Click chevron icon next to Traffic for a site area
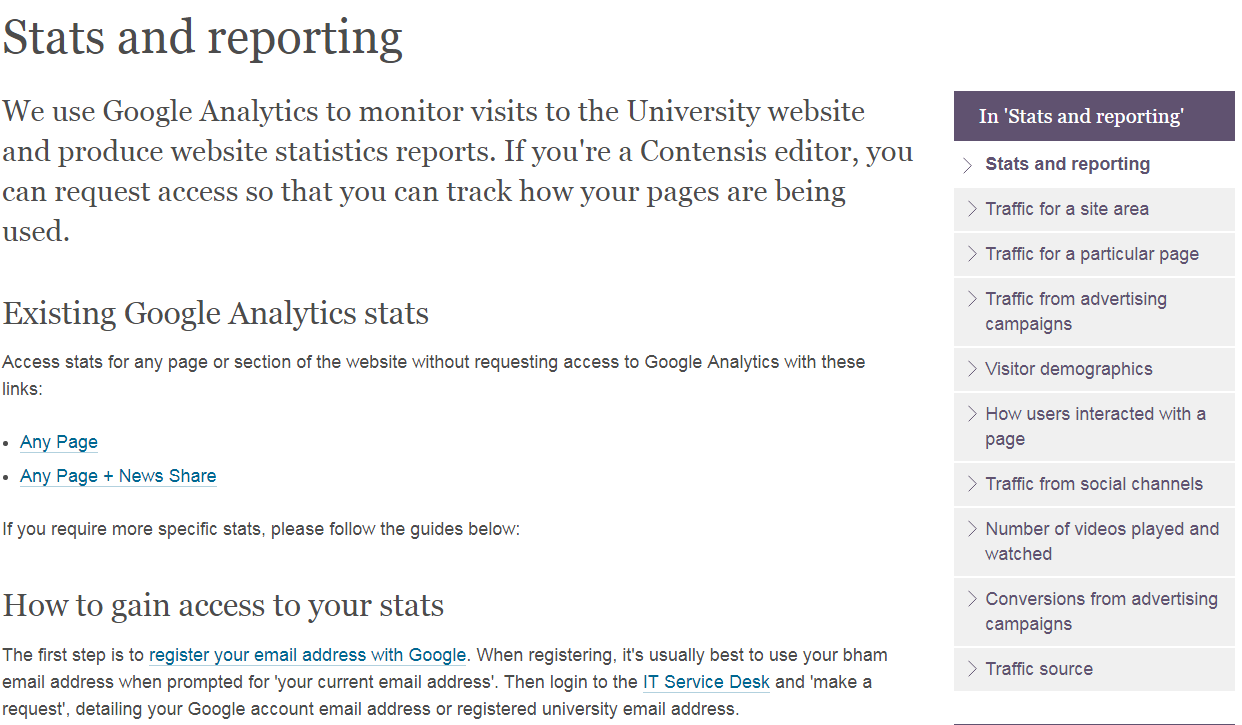Image resolution: width=1242 pixels, height=725 pixels. 971,209
